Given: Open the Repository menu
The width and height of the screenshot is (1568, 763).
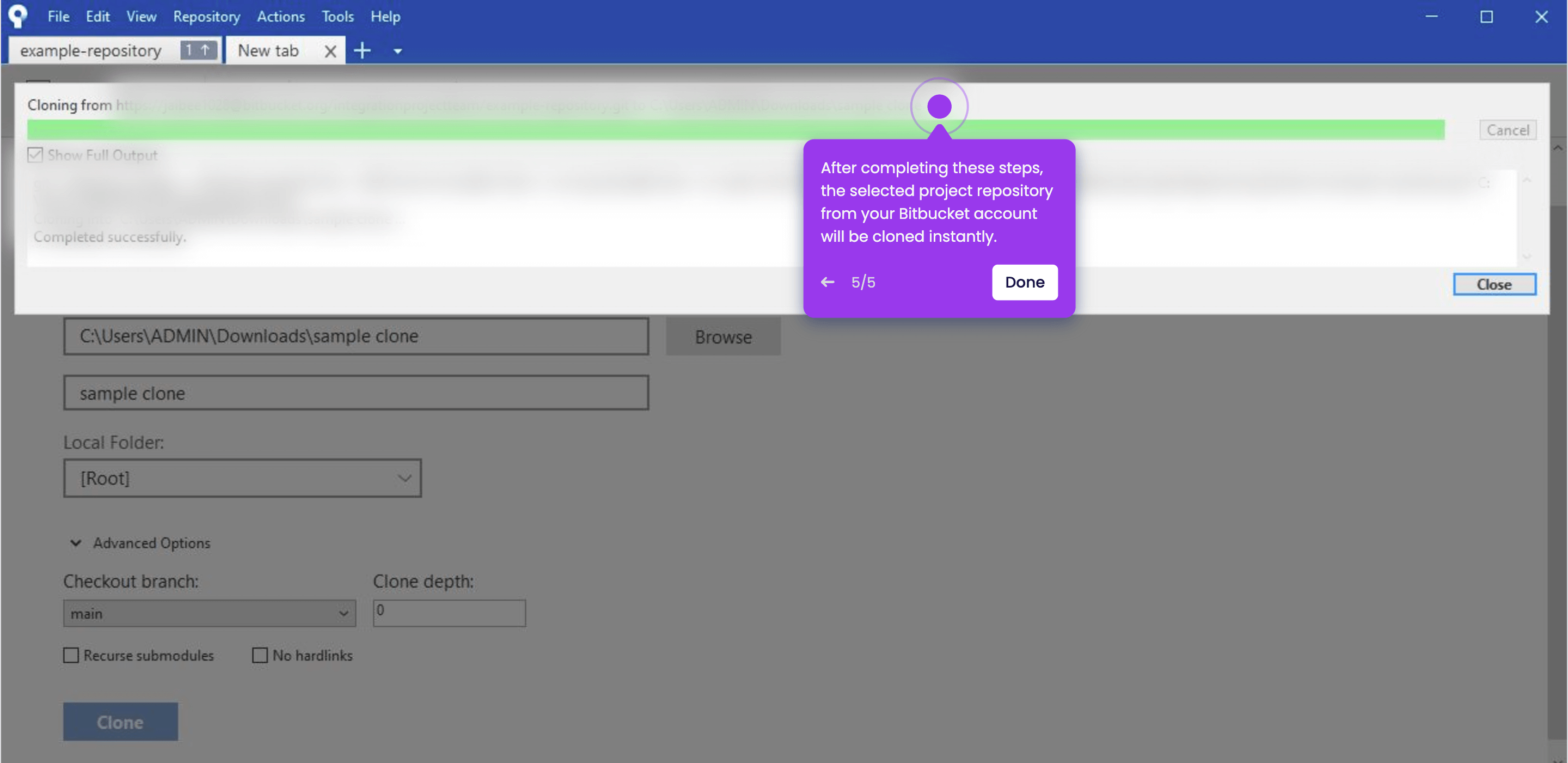Looking at the screenshot, I should [206, 16].
